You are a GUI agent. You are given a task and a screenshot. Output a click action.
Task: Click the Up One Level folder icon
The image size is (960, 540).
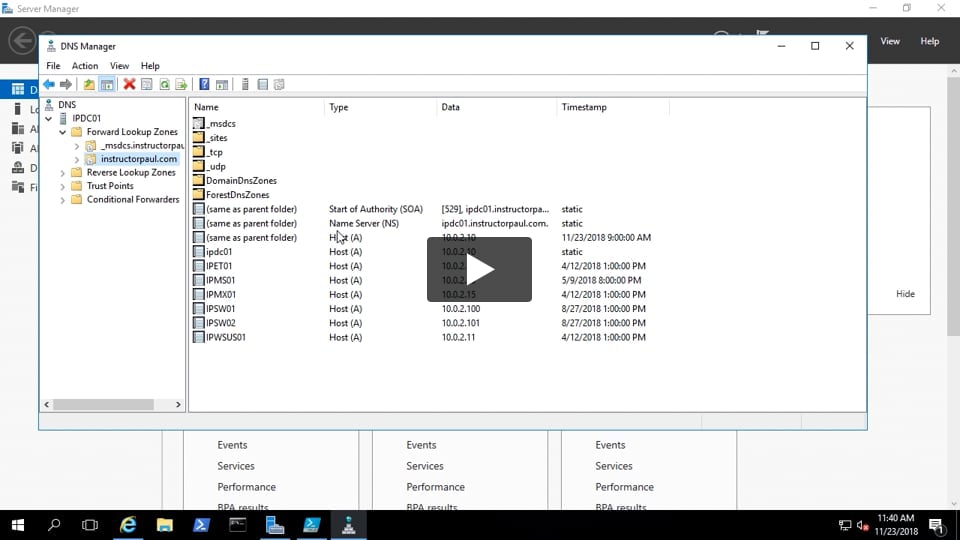click(89, 85)
